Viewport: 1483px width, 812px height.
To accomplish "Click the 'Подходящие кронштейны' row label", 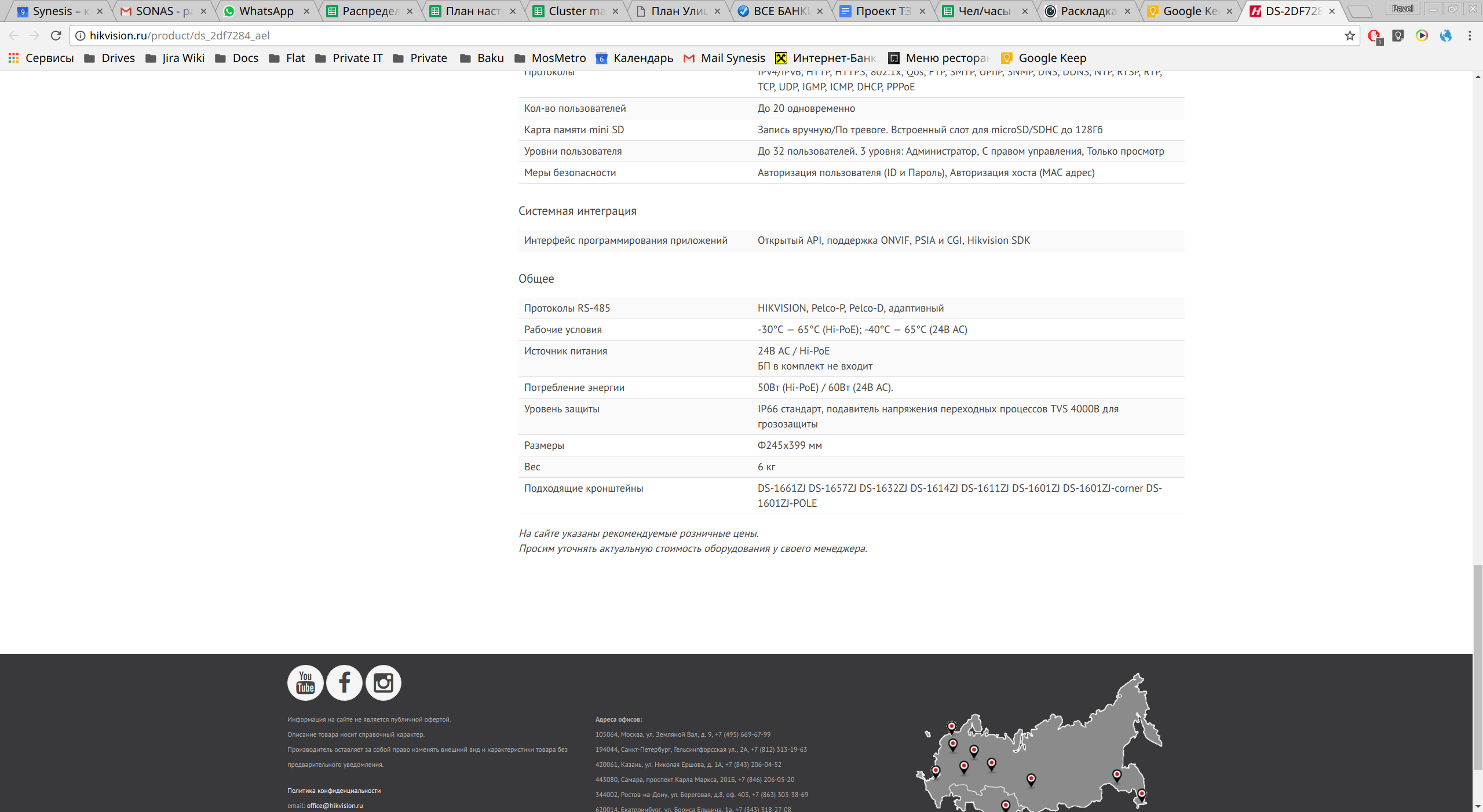I will tap(583, 488).
